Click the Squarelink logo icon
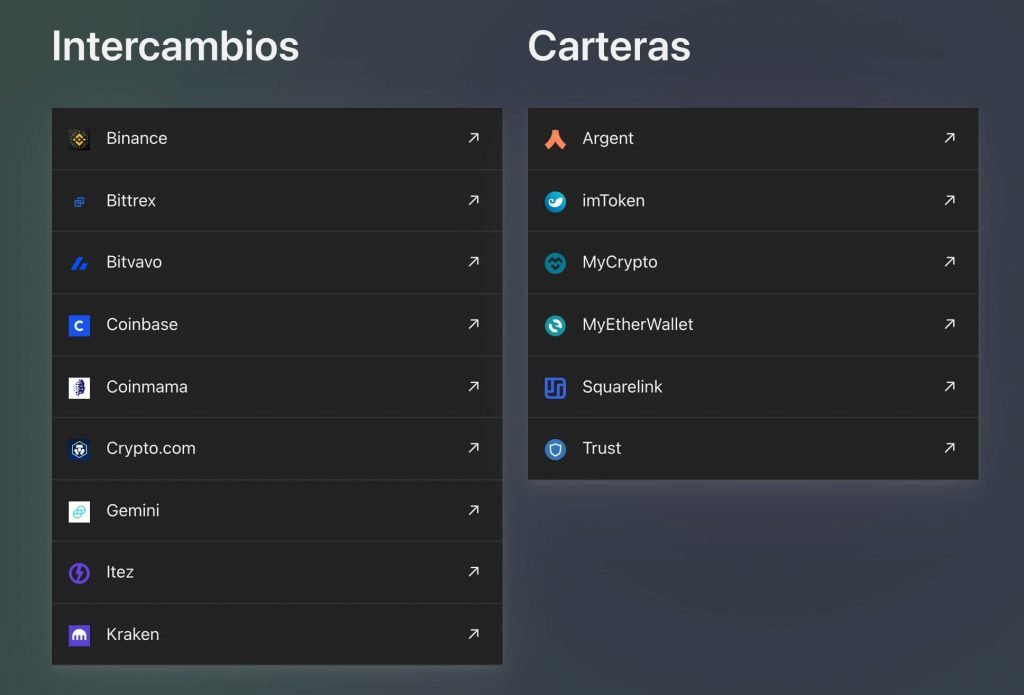The height and width of the screenshot is (695, 1024). click(x=555, y=387)
